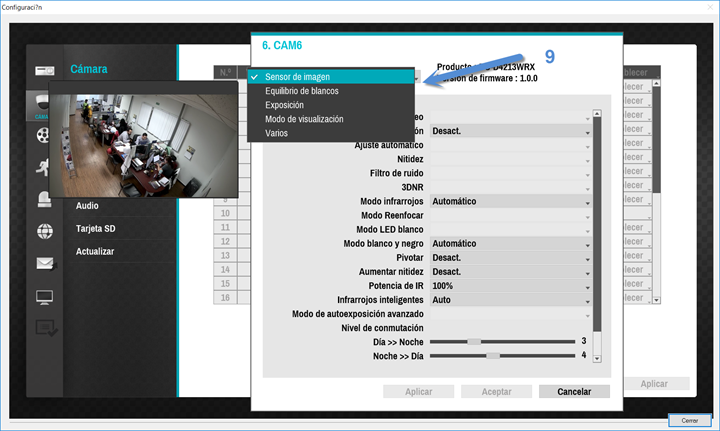Click the checklist status icon in sidebar
720x431 pixels.
46,328
